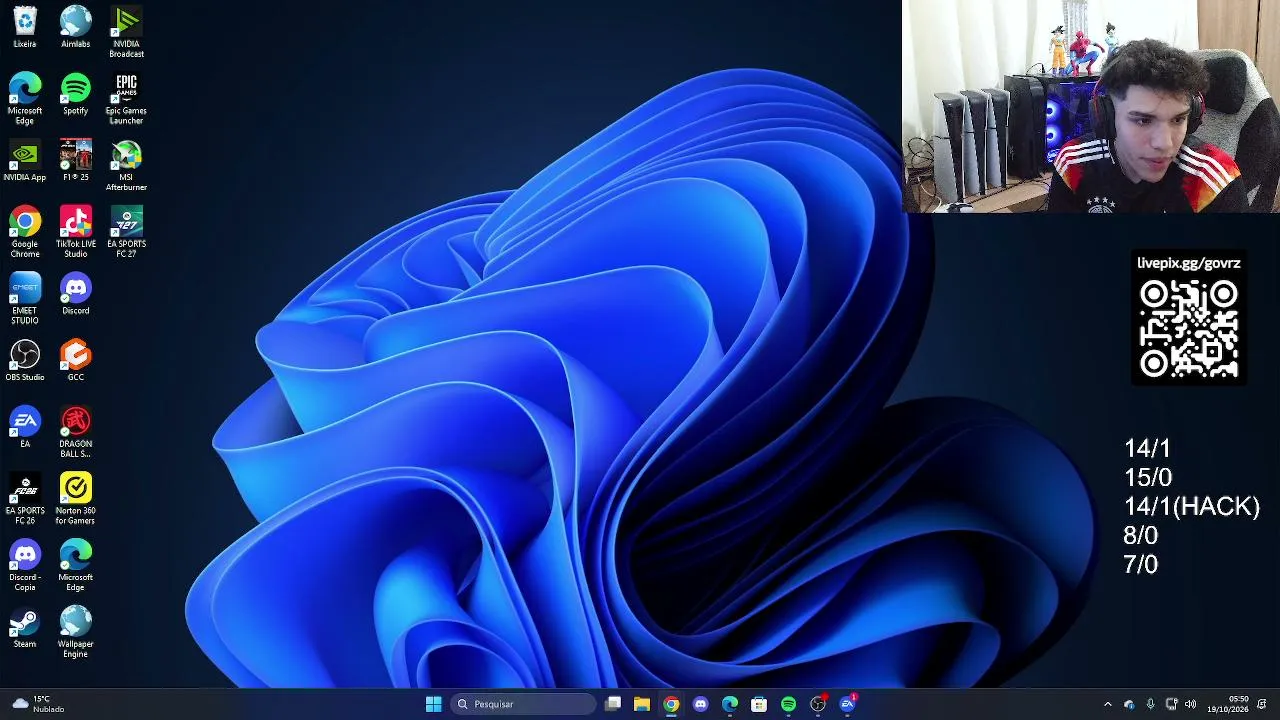Click the DRAGON BALL game shortcut
This screenshot has height=720, width=1280.
pyautogui.click(x=76, y=433)
